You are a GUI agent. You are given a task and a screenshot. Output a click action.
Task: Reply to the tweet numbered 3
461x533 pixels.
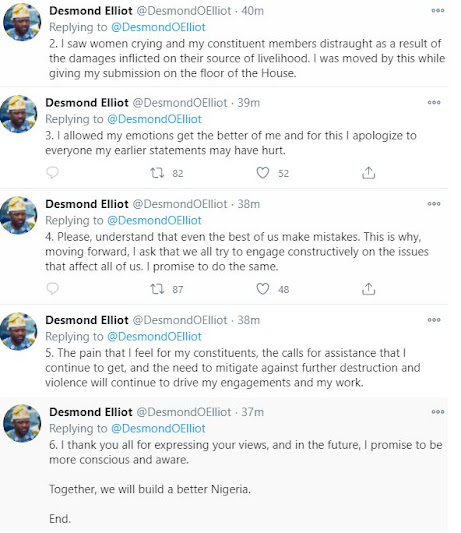[52, 173]
